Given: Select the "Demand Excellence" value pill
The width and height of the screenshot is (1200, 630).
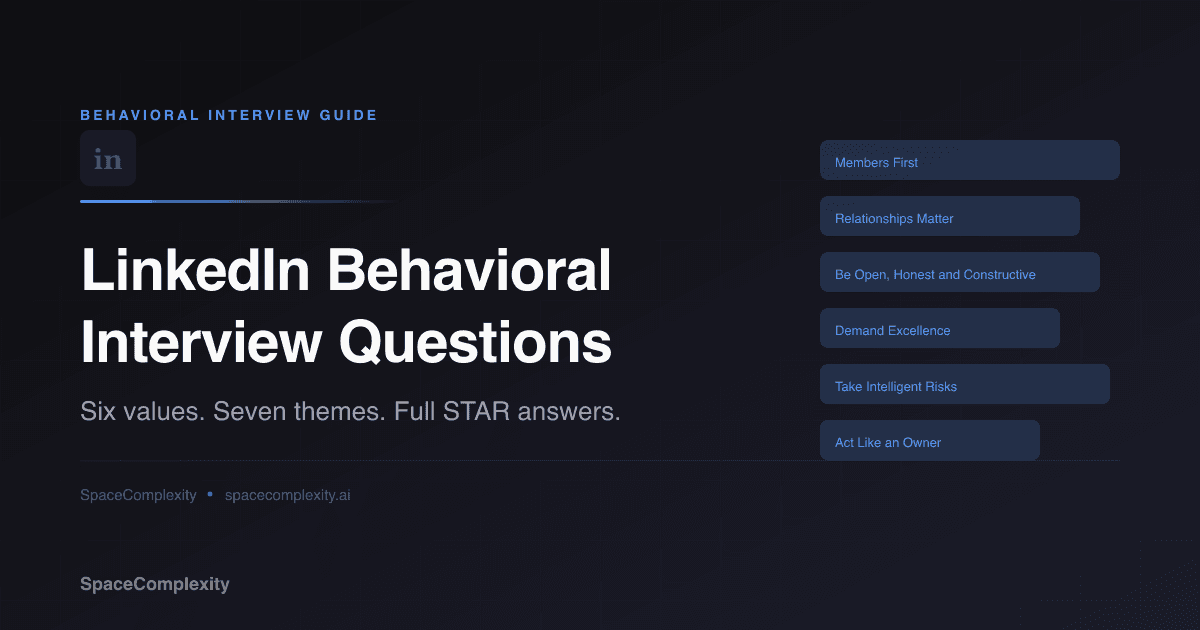Looking at the screenshot, I should point(939,328).
